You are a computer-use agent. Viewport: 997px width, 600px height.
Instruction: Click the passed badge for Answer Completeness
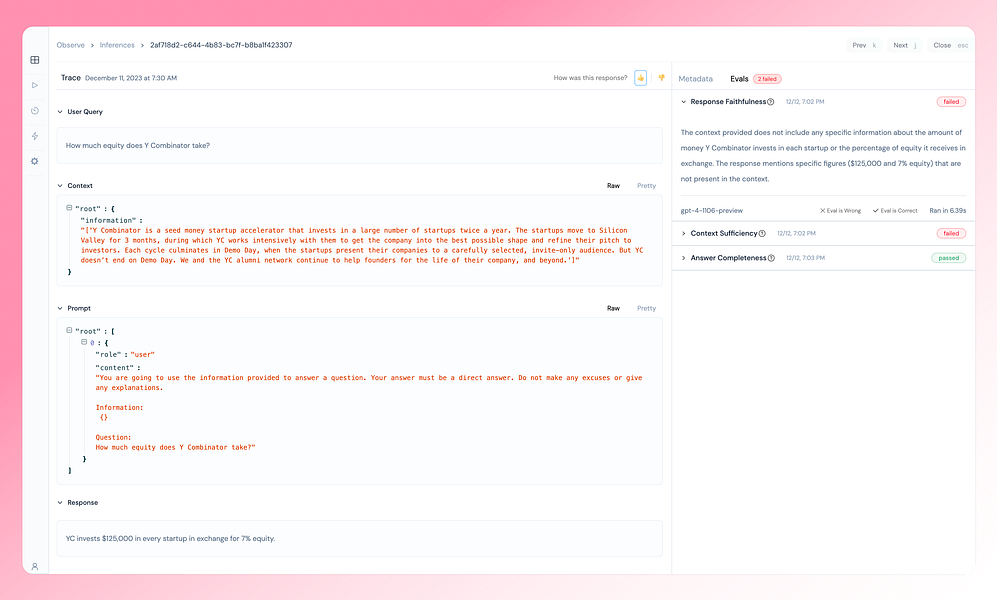tap(949, 258)
